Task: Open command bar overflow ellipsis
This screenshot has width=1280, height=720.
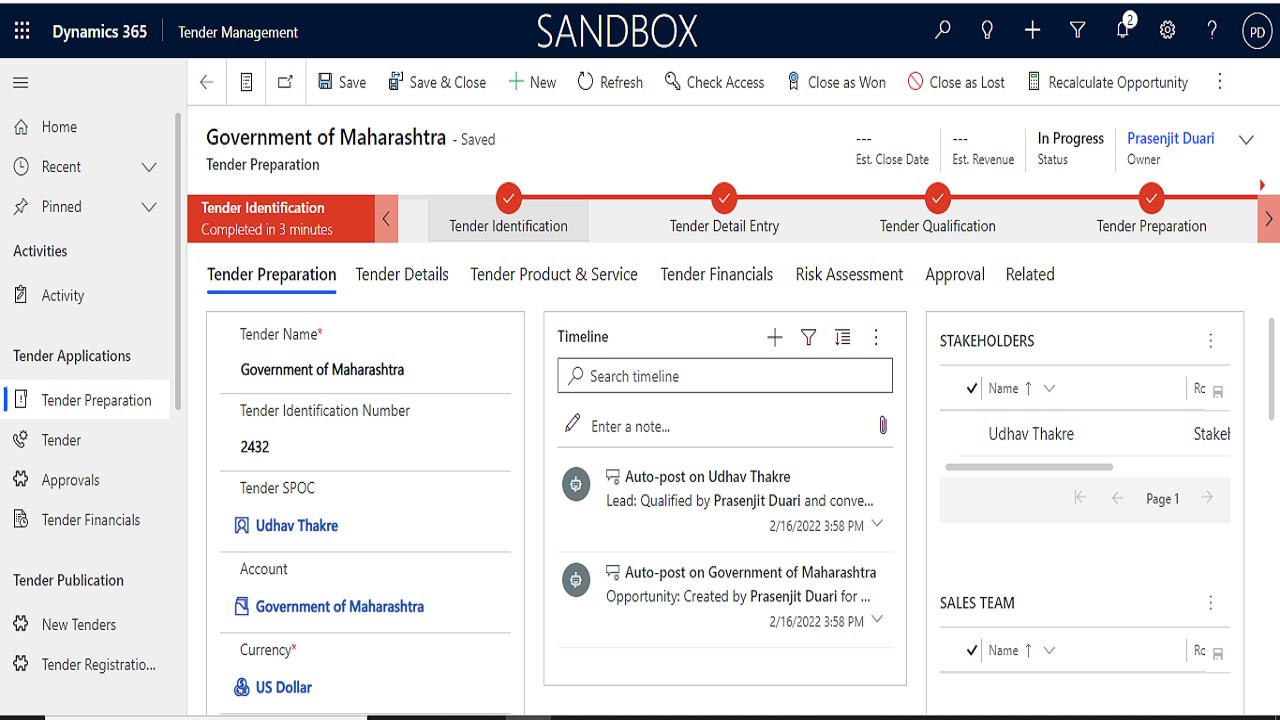Action: click(1219, 82)
